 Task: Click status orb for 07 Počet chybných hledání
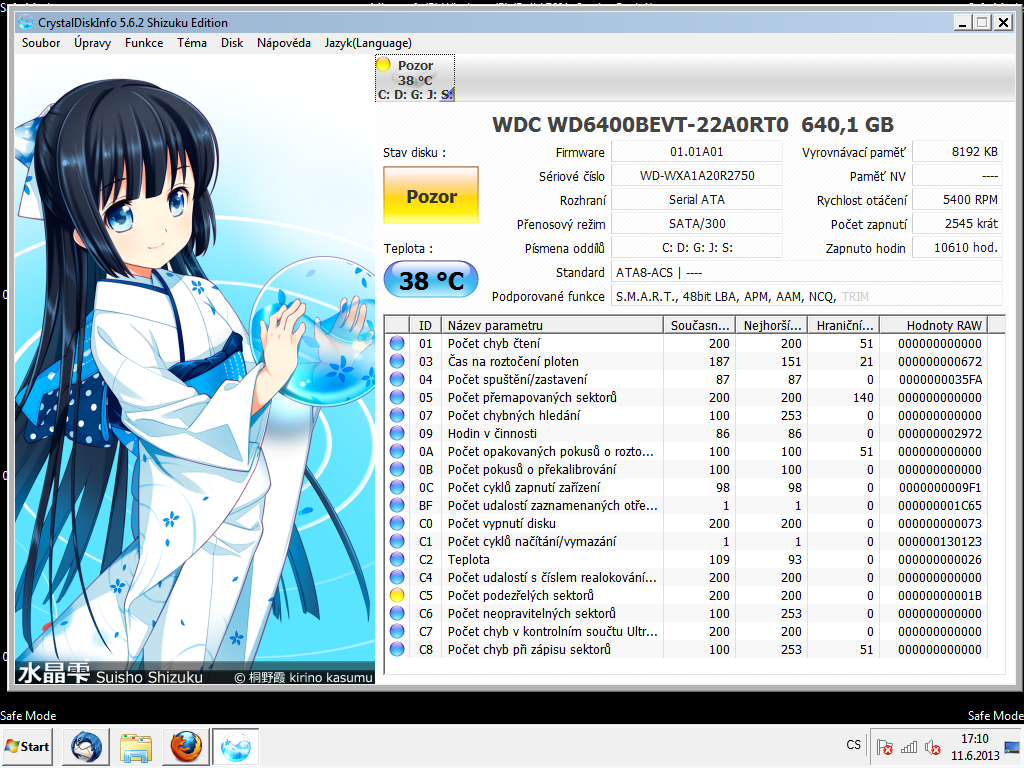point(397,415)
